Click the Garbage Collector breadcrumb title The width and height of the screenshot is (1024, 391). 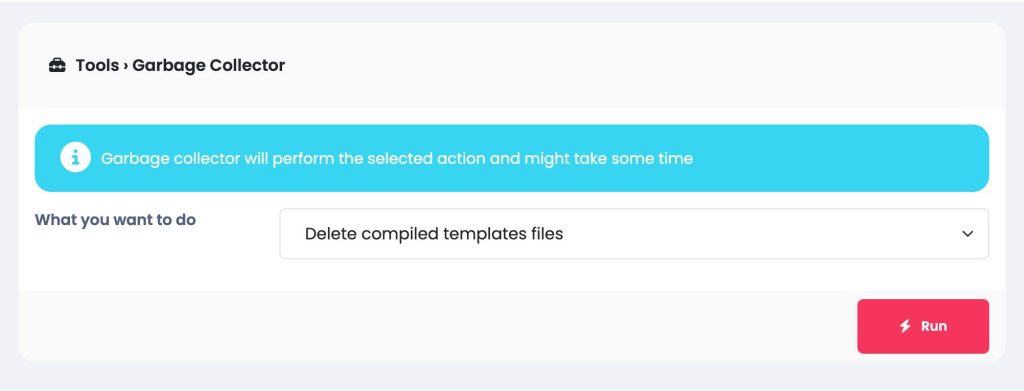[x=209, y=66]
